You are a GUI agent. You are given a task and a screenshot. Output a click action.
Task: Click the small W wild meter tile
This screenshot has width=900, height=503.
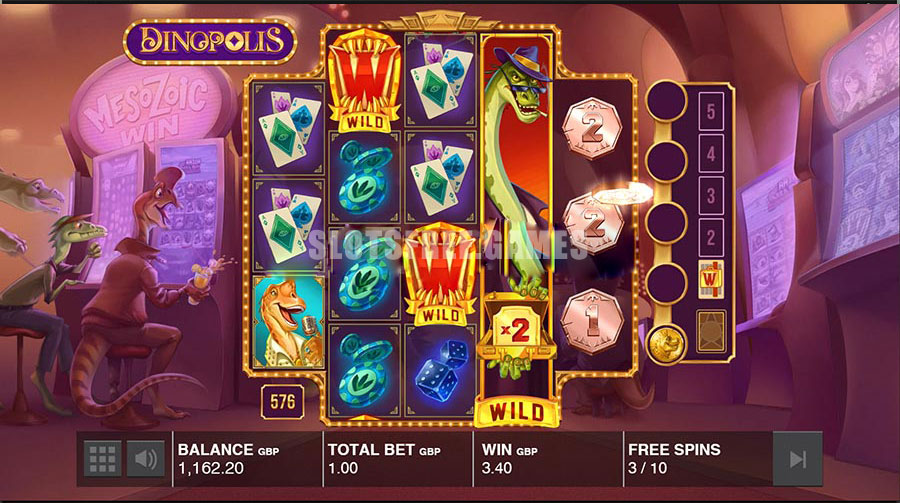pos(711,280)
